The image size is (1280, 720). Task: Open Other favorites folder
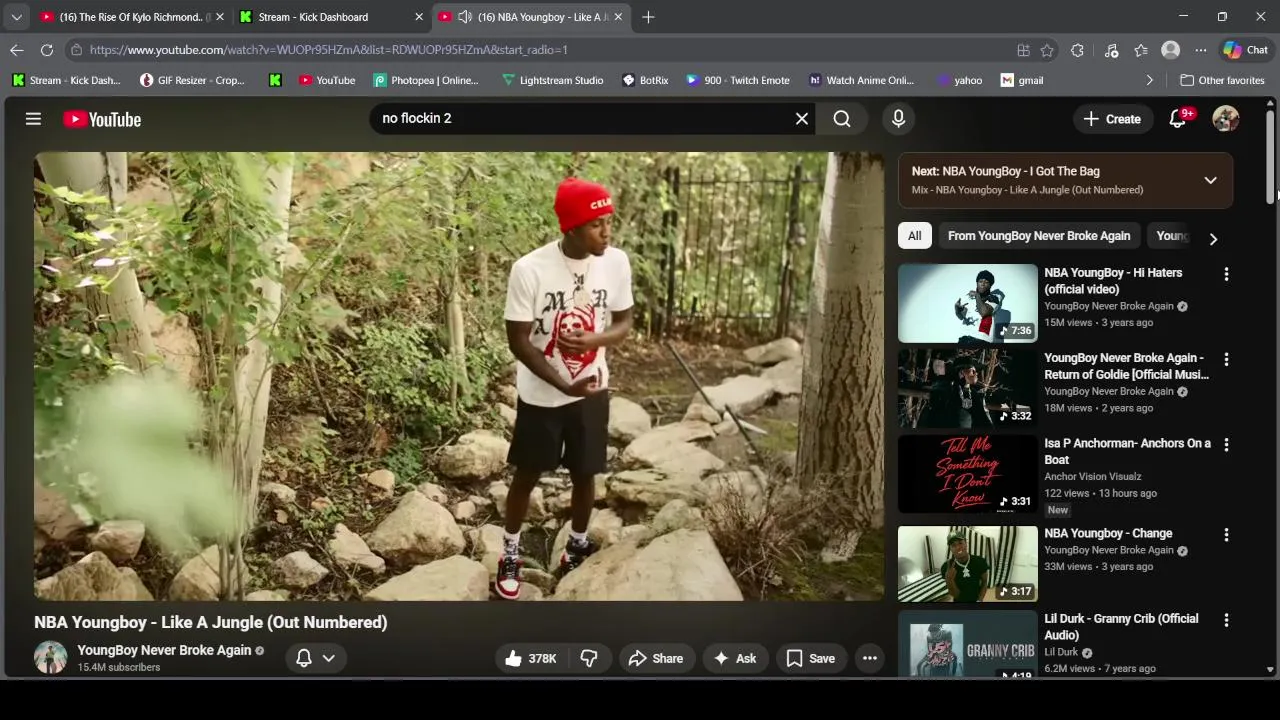[1222, 80]
